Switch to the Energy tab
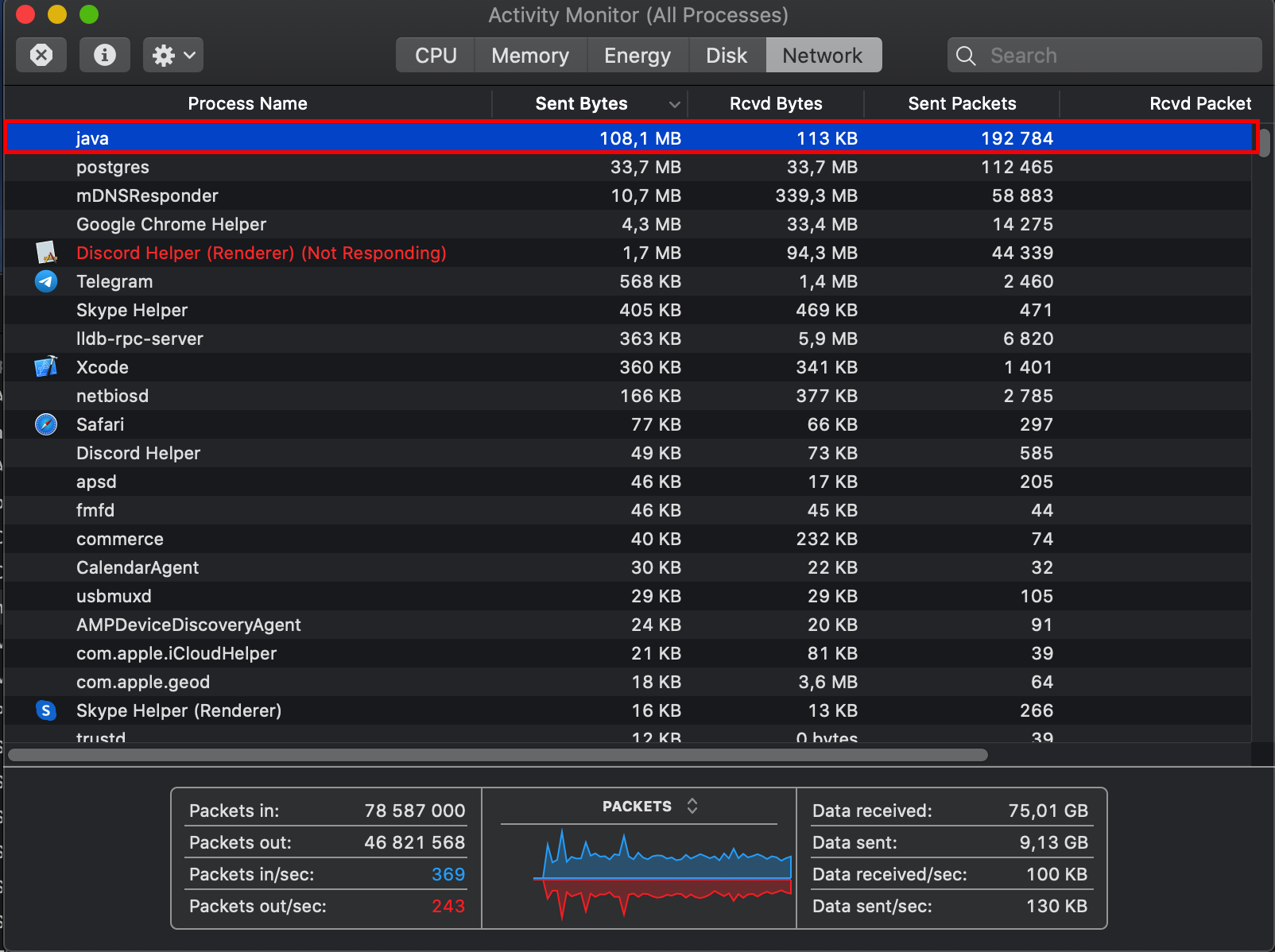 [637, 55]
